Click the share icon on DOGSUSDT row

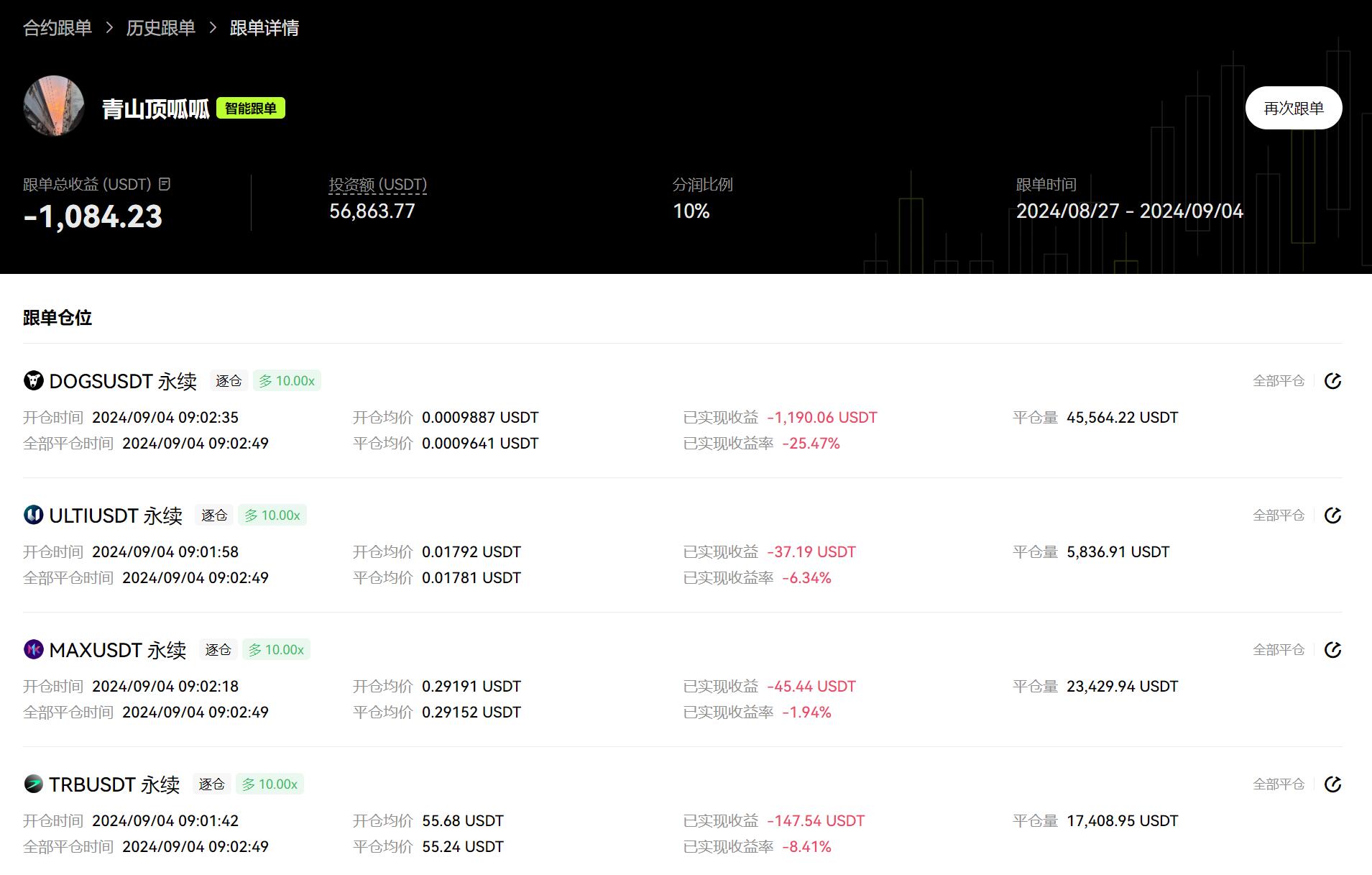(1332, 381)
